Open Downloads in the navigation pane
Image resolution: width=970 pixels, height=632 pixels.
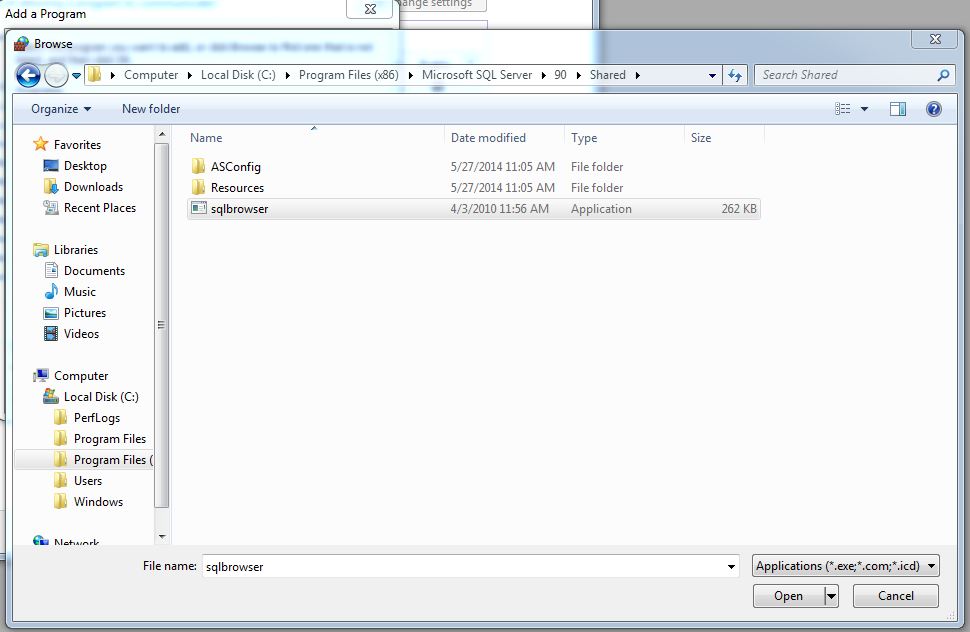tap(93, 187)
